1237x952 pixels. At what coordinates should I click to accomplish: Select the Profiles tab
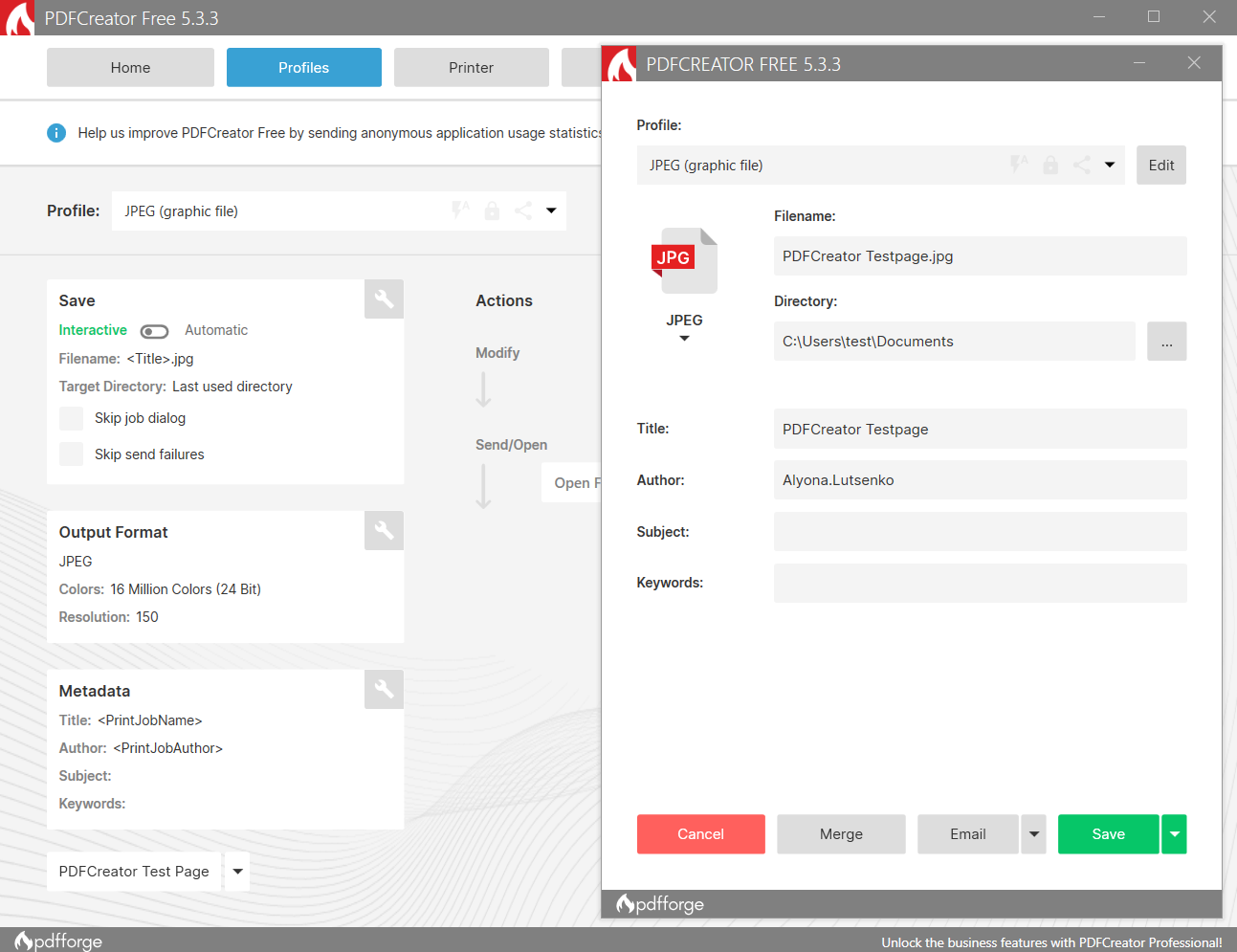tap(304, 68)
